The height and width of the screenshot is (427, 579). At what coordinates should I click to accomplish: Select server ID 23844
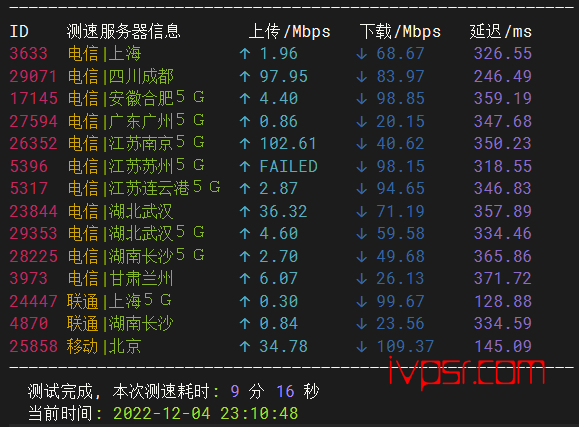click(x=34, y=212)
